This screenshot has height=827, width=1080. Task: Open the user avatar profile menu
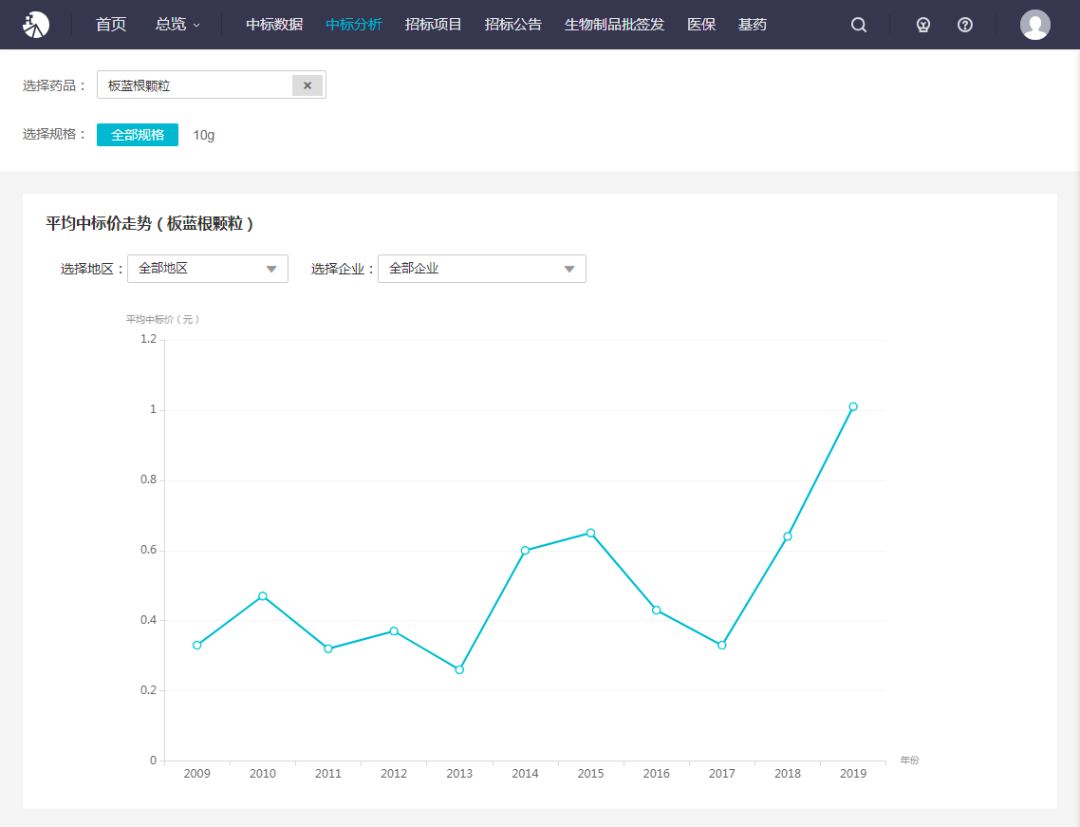click(1035, 25)
